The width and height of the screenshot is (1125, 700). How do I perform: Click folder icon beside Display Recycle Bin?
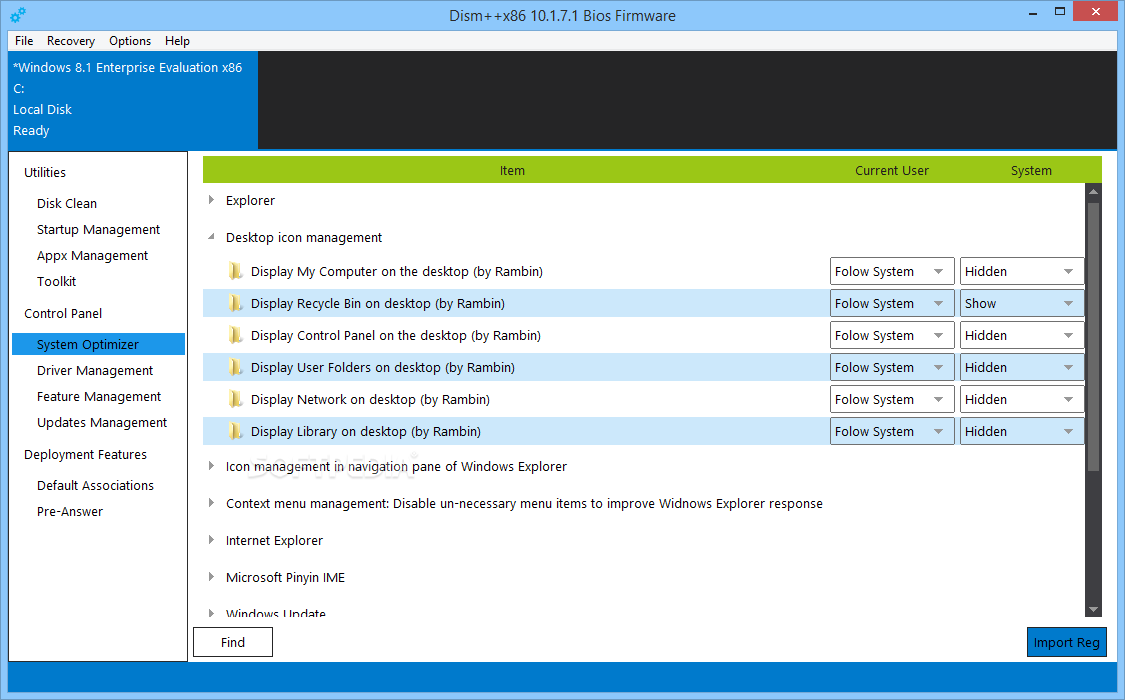(235, 303)
